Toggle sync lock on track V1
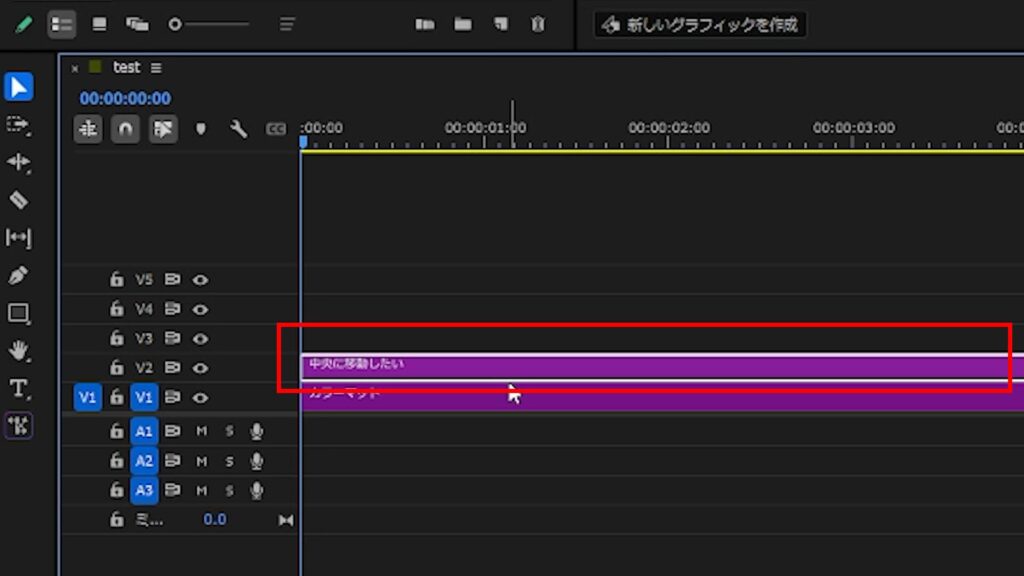Viewport: 1024px width, 576px height. click(x=172, y=397)
